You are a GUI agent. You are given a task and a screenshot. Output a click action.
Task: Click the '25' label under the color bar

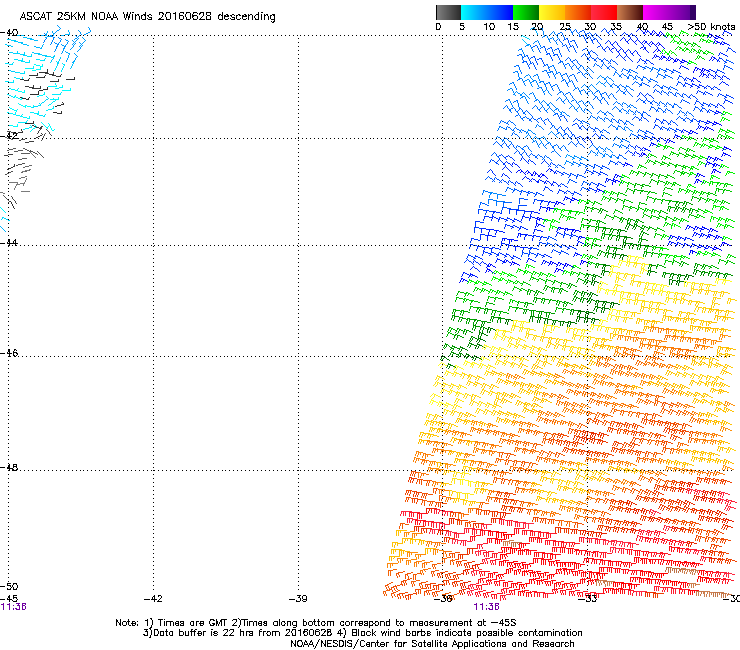coord(565,27)
